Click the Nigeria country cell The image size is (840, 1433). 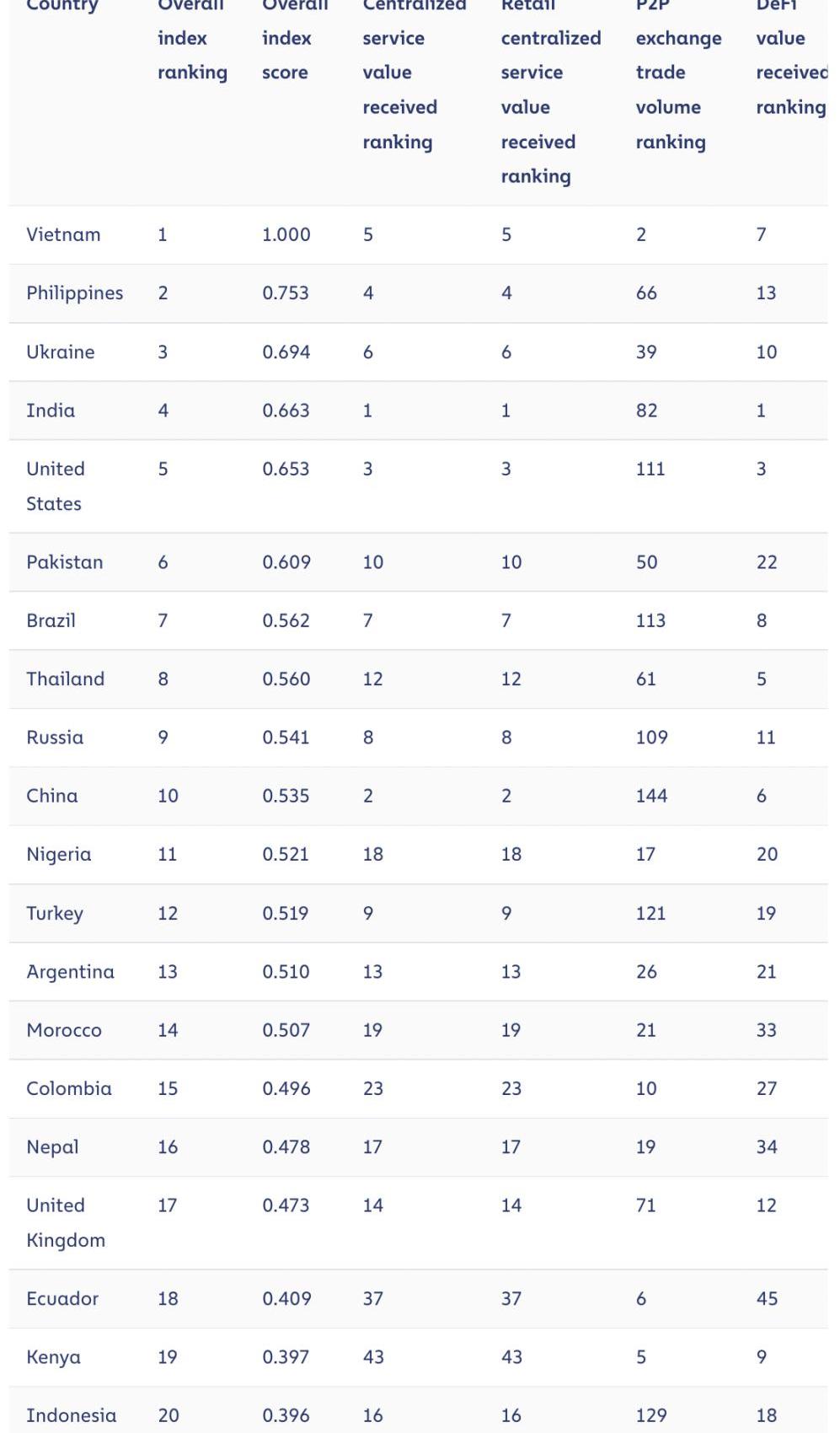pos(58,855)
